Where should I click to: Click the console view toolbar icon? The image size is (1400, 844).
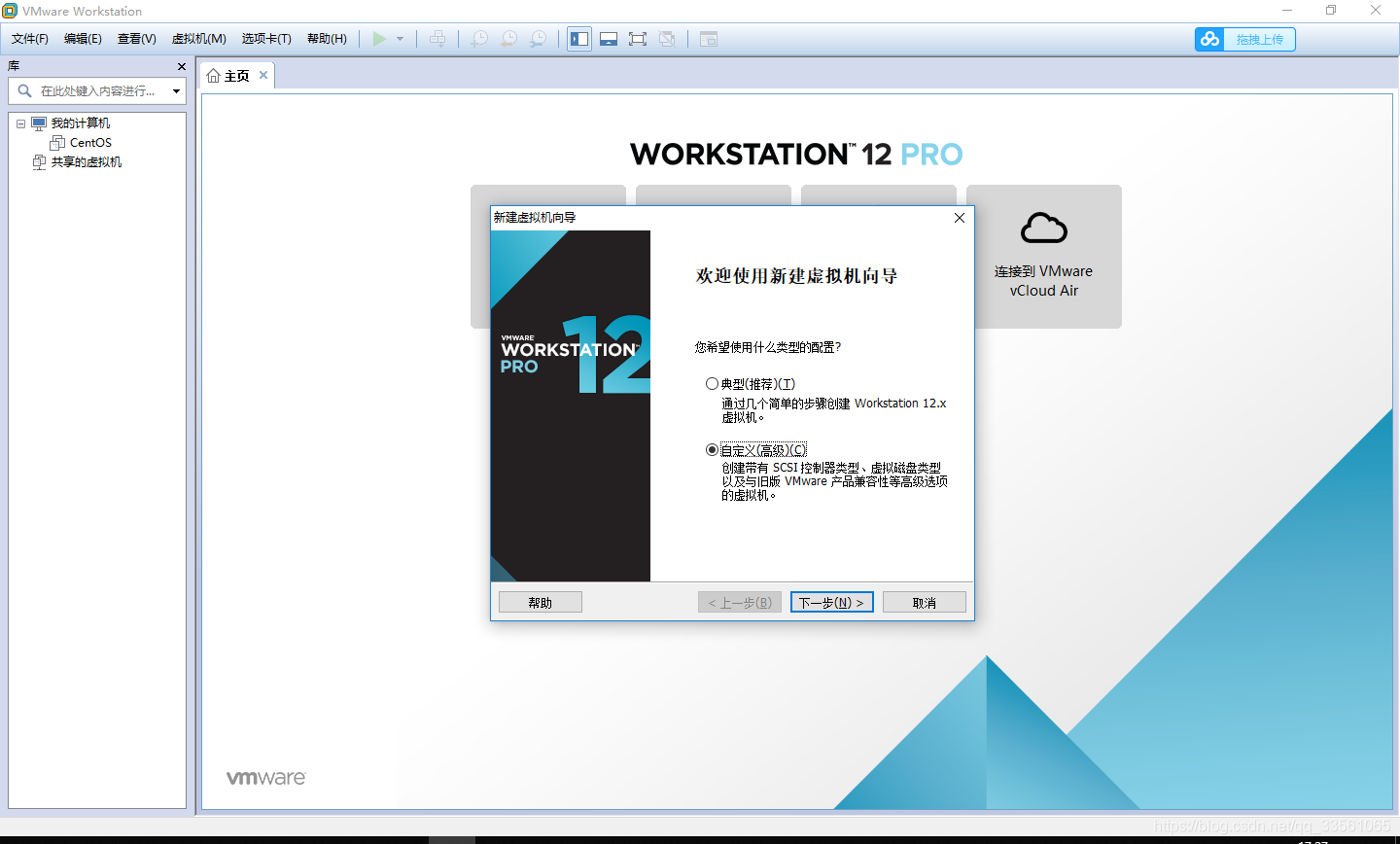tap(709, 39)
